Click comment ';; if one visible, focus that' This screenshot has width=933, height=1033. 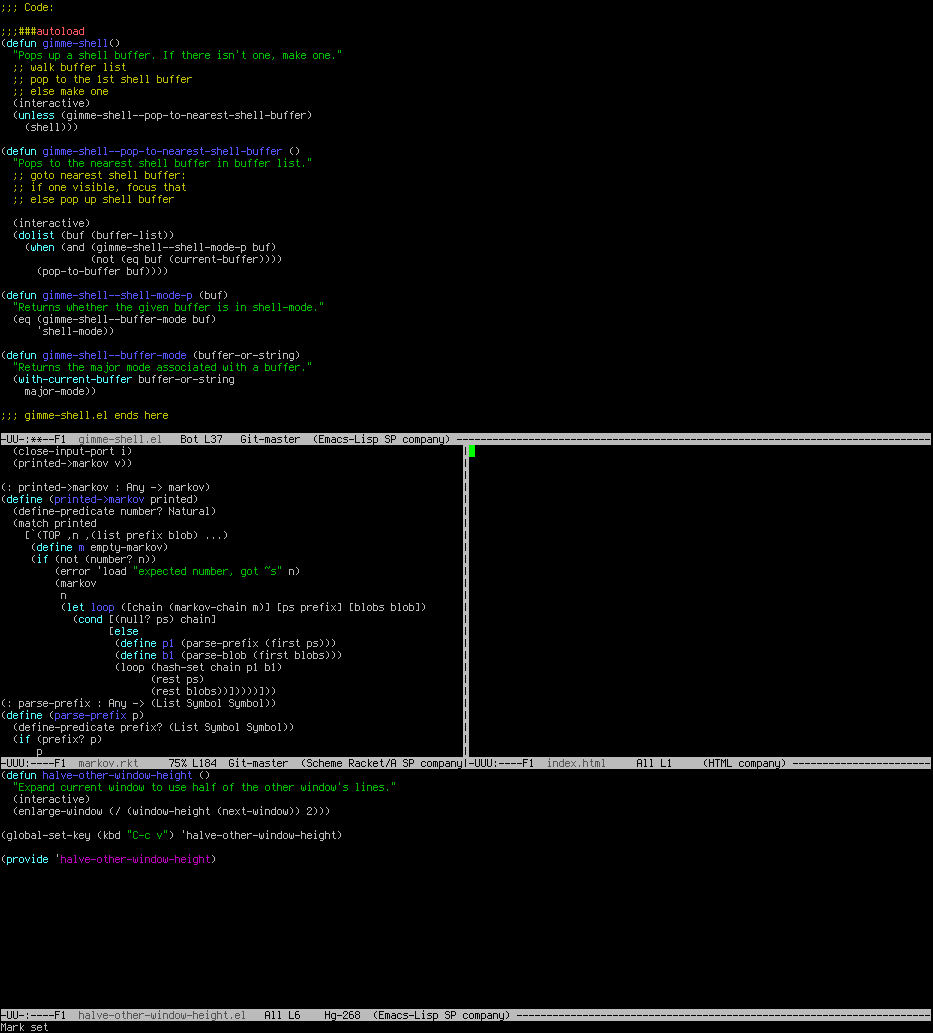pos(99,187)
